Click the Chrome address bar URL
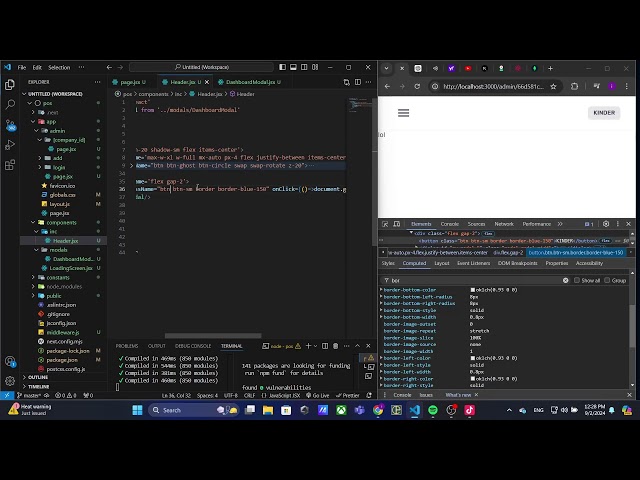 493,87
